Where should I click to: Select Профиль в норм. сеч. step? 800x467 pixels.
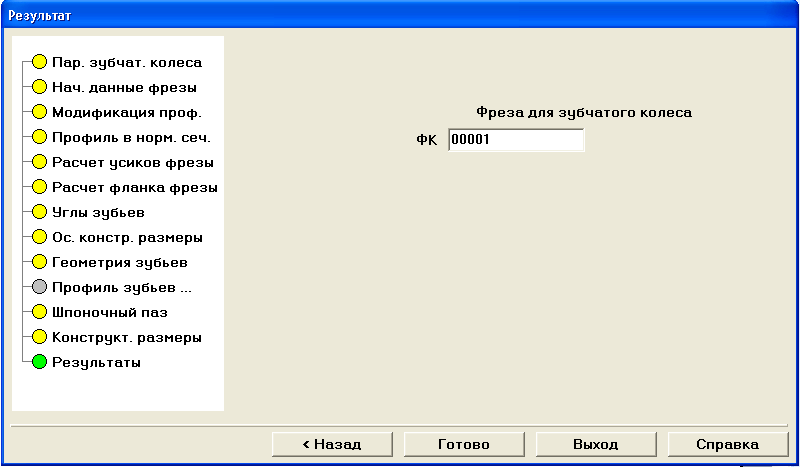[131, 138]
